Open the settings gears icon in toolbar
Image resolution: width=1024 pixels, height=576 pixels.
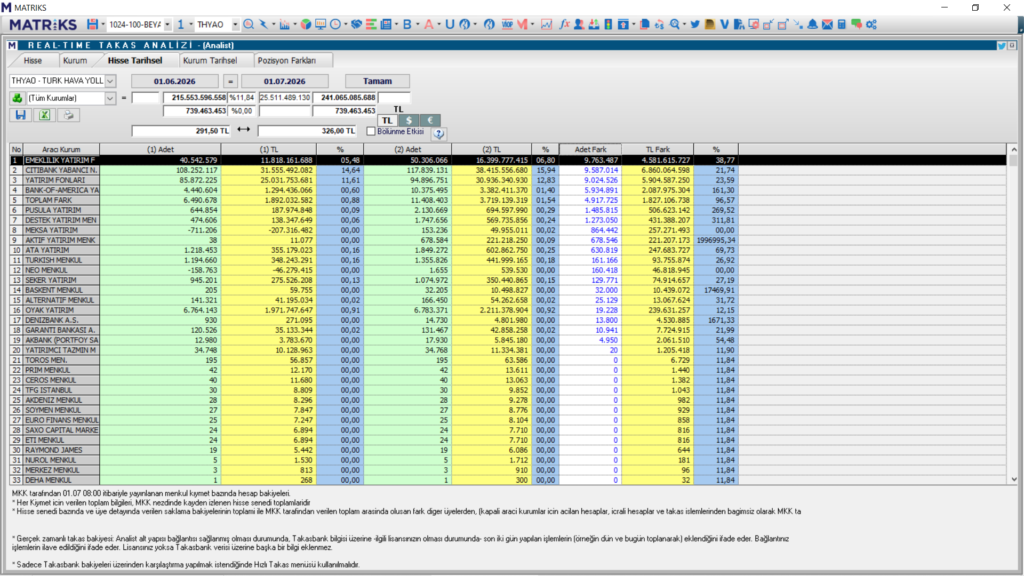click(871, 24)
